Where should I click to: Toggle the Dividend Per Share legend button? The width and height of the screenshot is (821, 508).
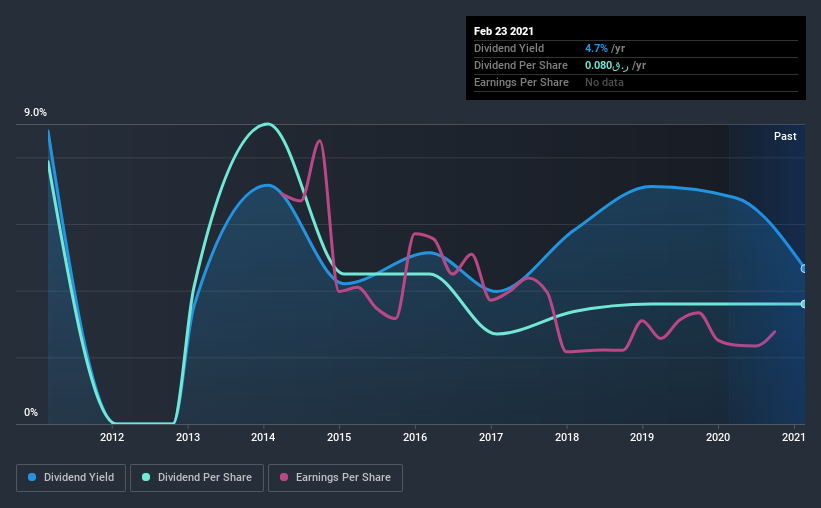tap(197, 478)
